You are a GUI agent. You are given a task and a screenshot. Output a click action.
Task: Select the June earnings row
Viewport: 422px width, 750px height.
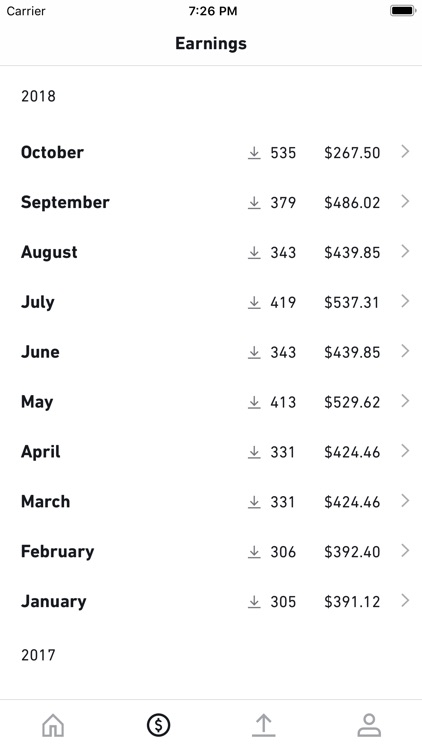pyautogui.click(x=211, y=352)
